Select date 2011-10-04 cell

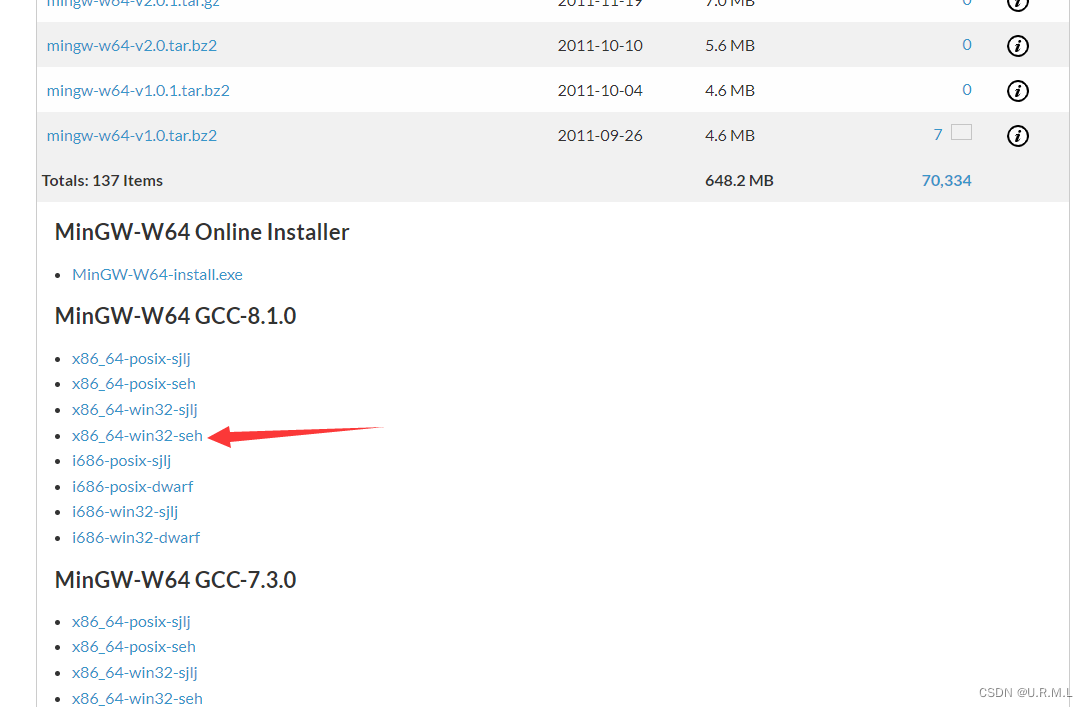600,90
